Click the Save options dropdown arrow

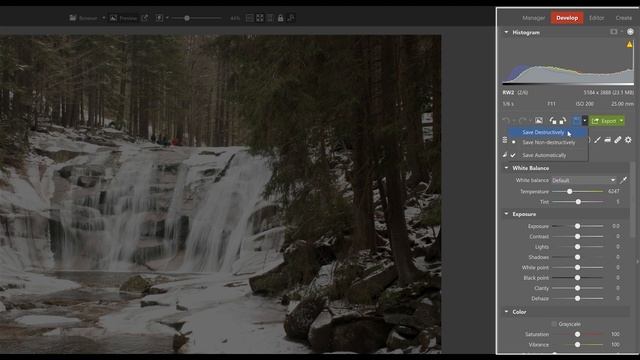[584, 121]
